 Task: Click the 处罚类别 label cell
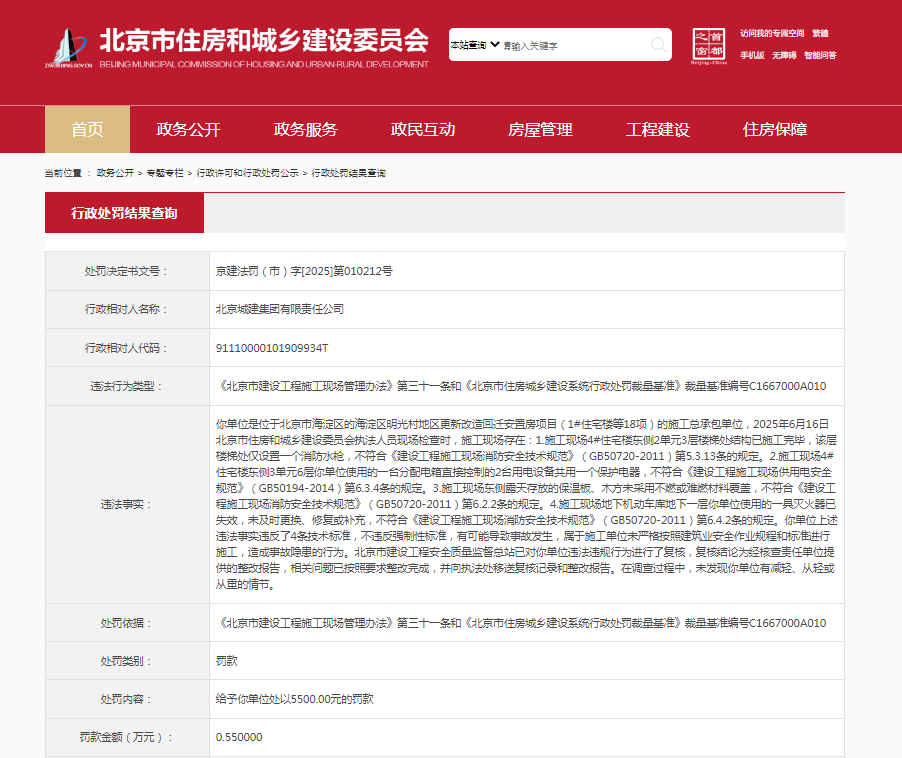127,661
